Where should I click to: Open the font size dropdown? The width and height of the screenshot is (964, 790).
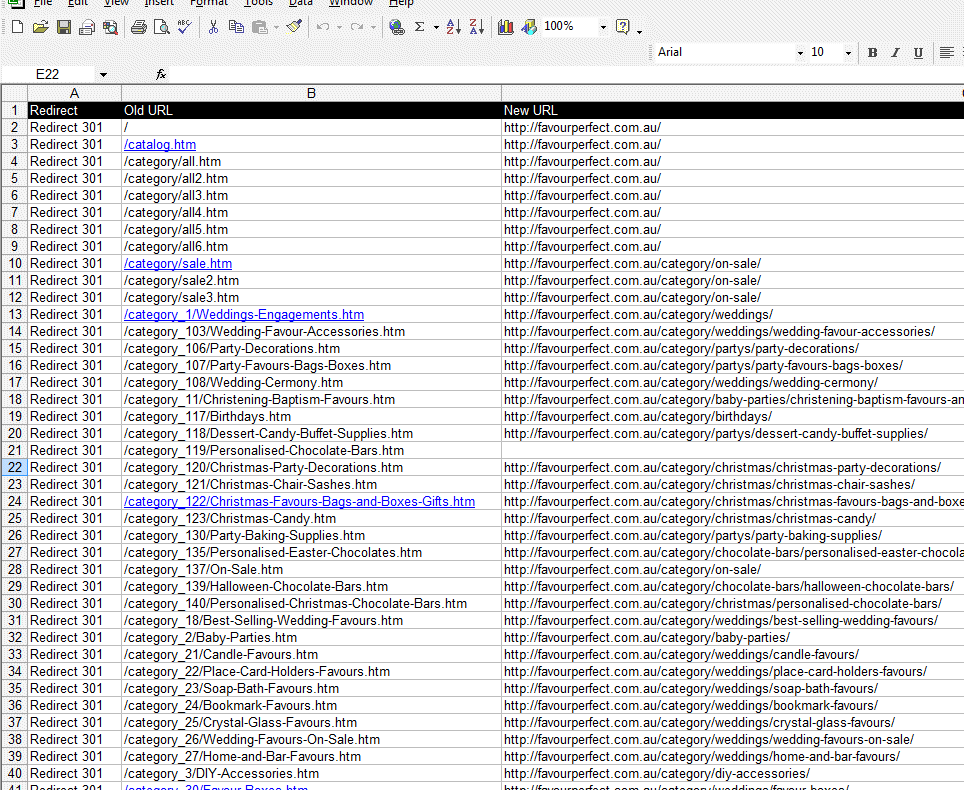pos(848,53)
